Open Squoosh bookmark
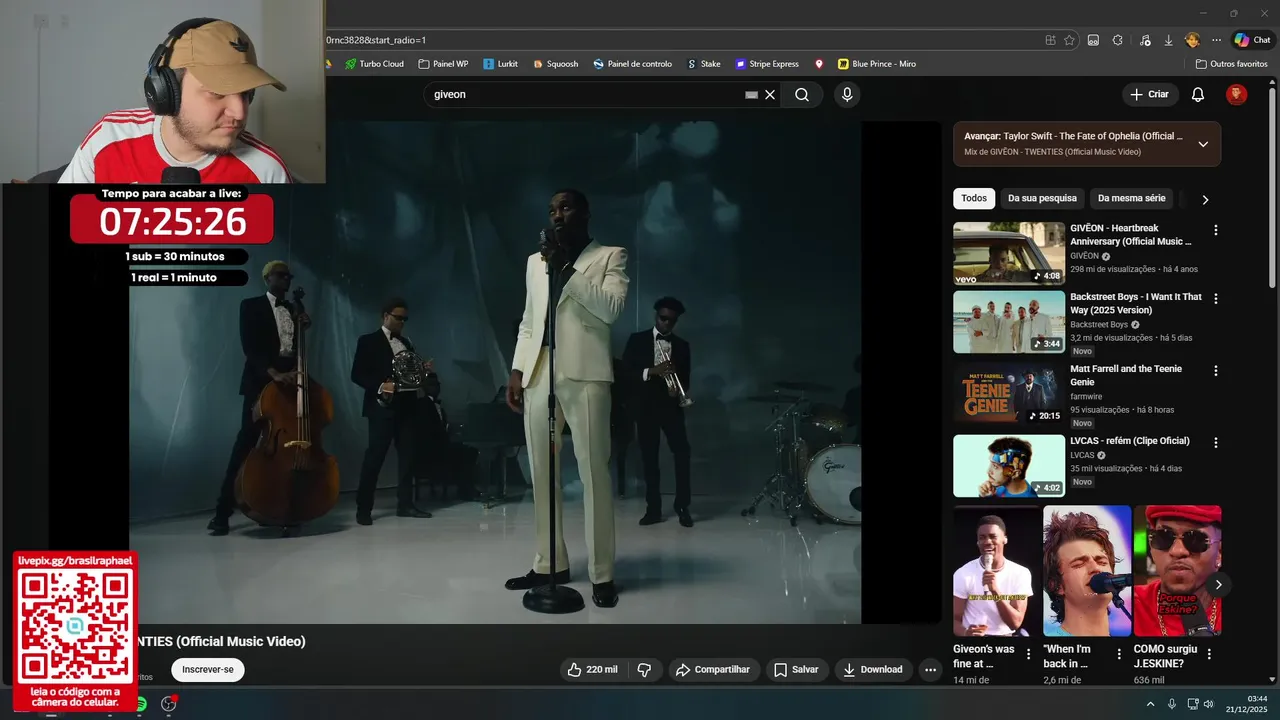The height and width of the screenshot is (720, 1280). coord(555,64)
